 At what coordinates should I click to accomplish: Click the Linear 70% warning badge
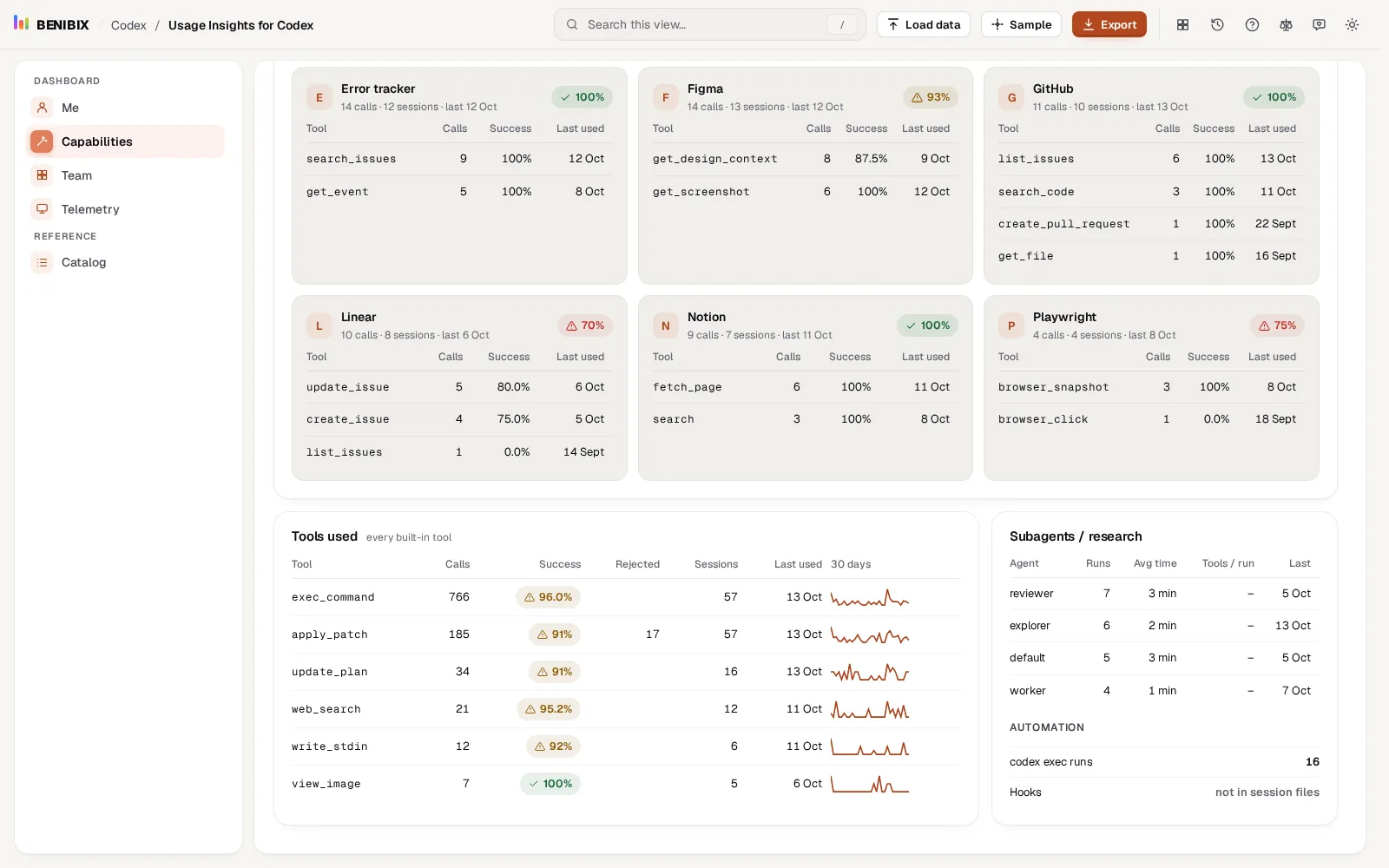[585, 325]
